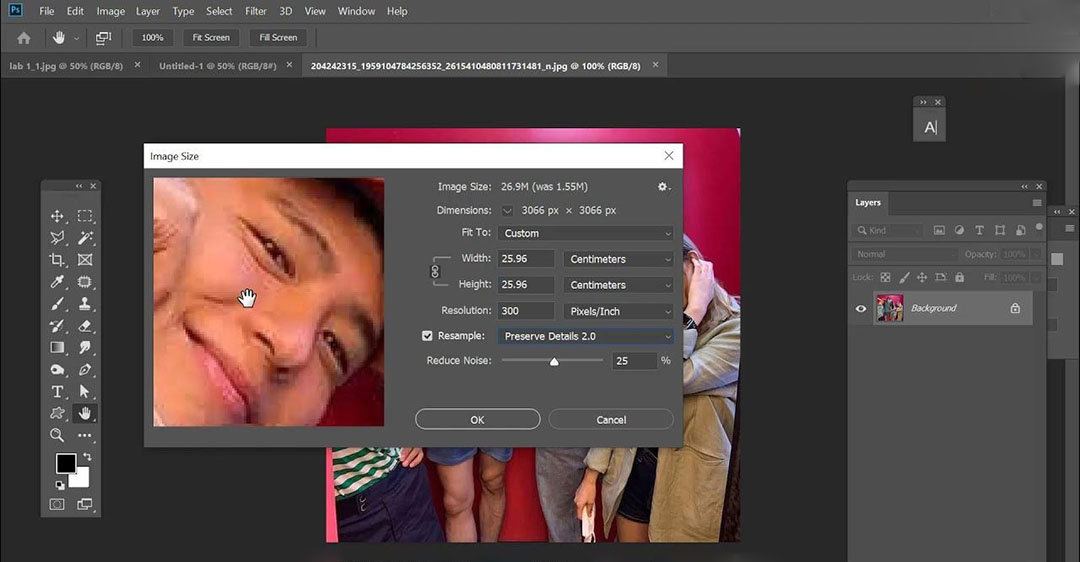Unlock the Background layer padlock
1080x562 pixels.
click(1015, 309)
